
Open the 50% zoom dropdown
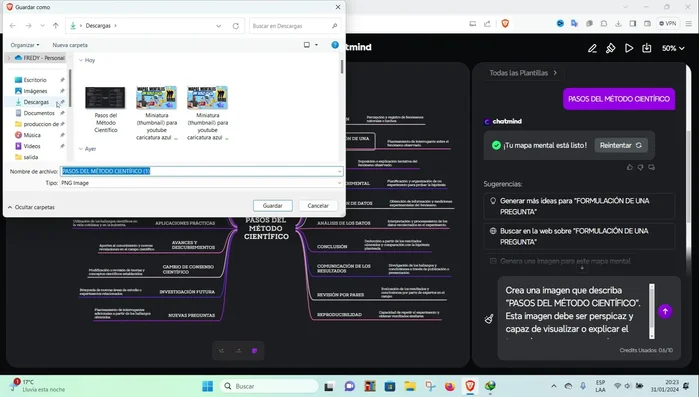point(673,48)
